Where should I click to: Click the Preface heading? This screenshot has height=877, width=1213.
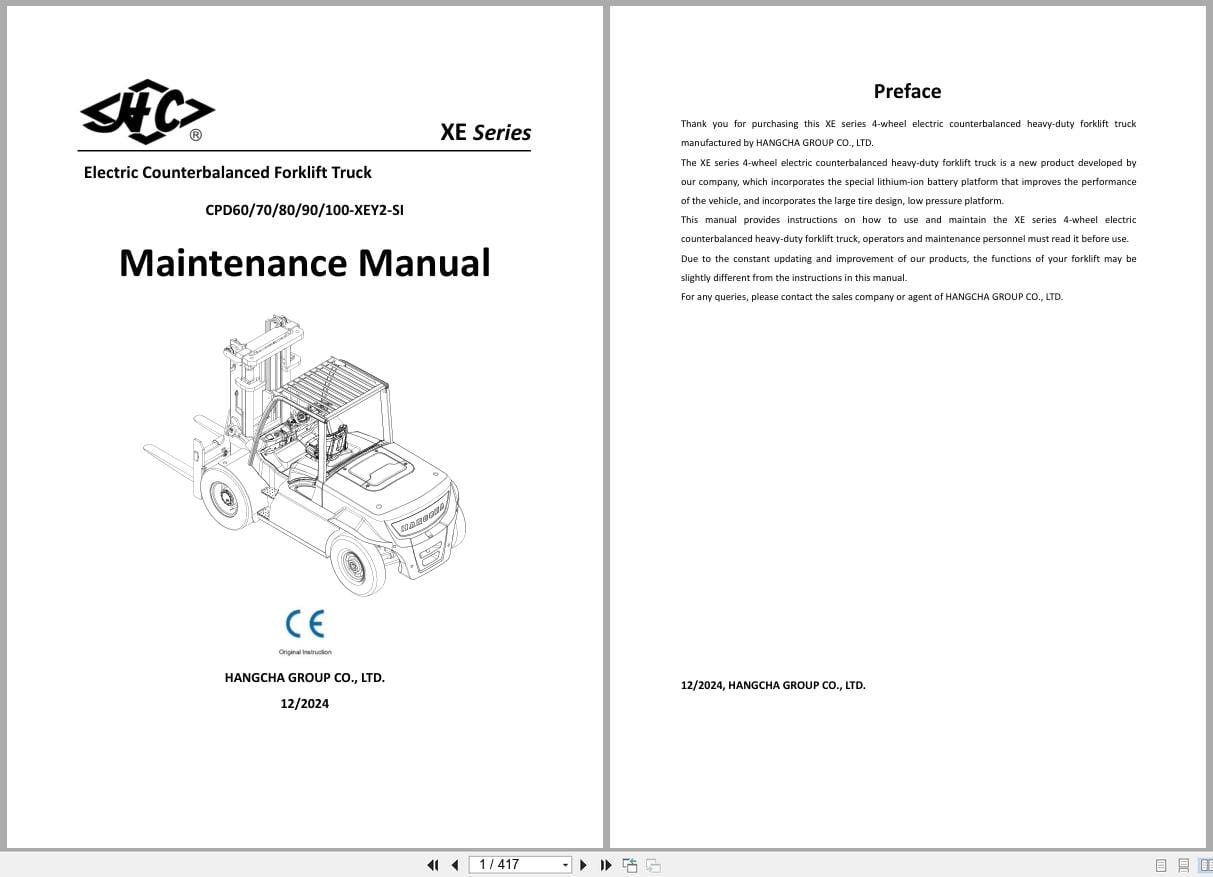[x=906, y=91]
